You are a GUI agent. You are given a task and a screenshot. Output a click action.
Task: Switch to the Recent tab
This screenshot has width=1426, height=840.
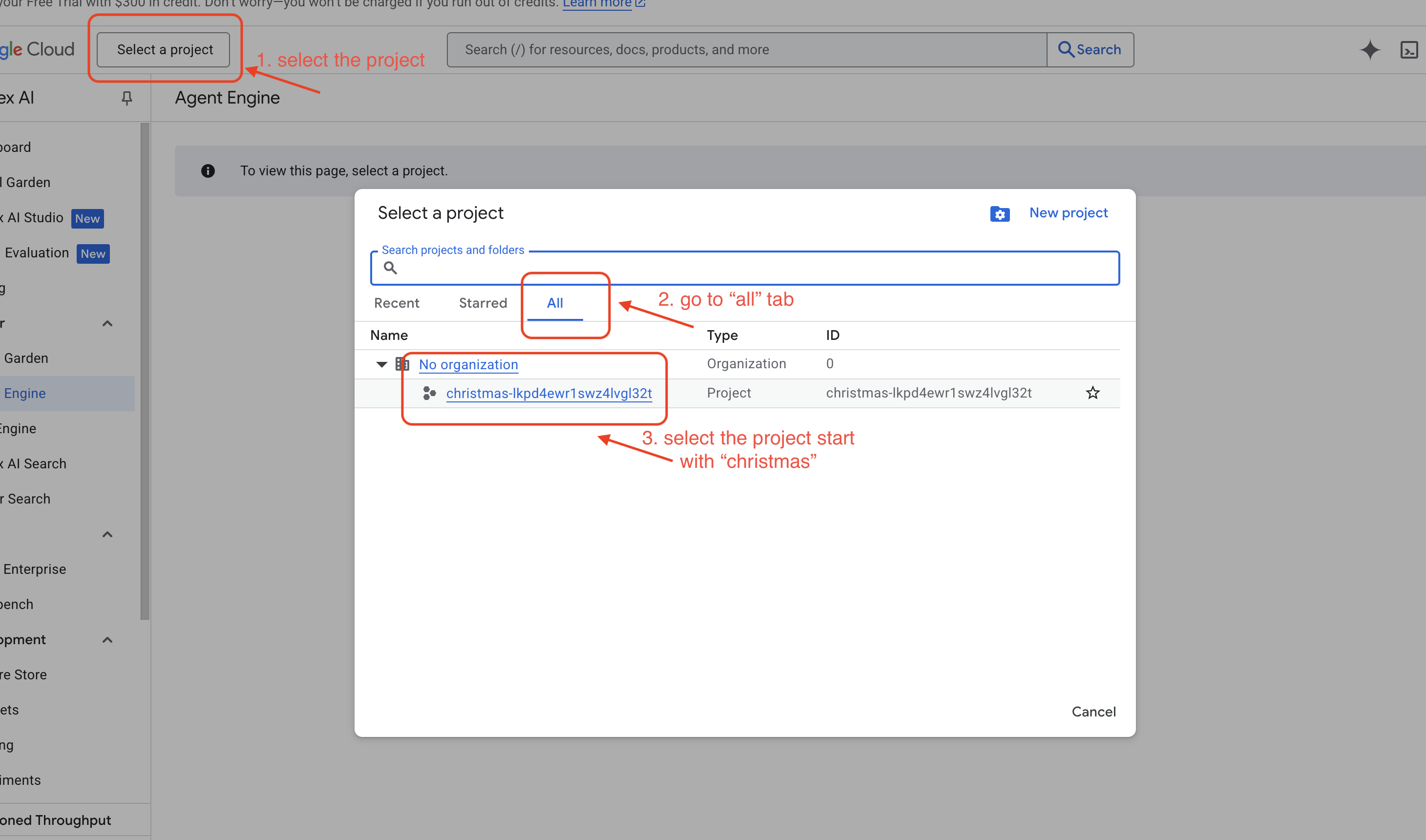pyautogui.click(x=396, y=303)
